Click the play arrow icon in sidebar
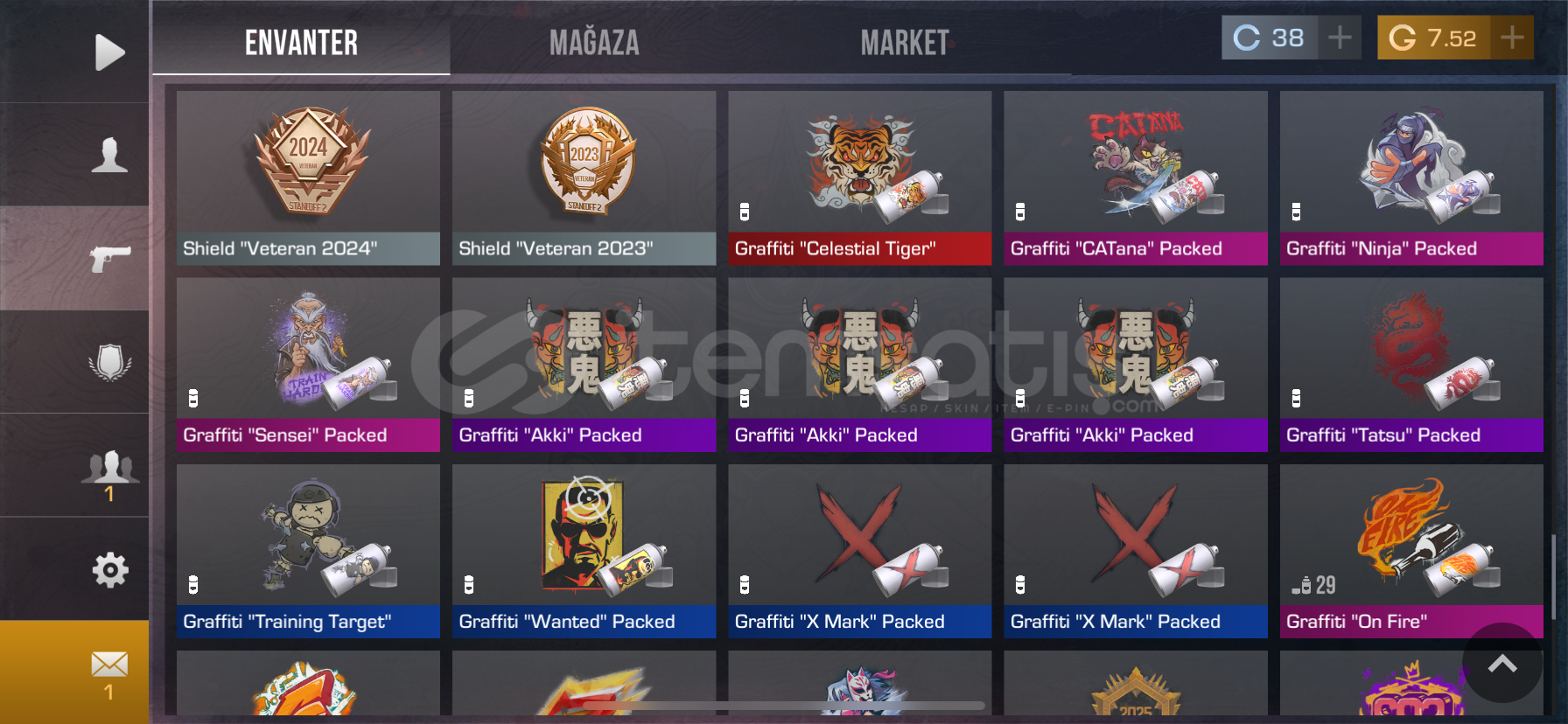 coord(109,52)
